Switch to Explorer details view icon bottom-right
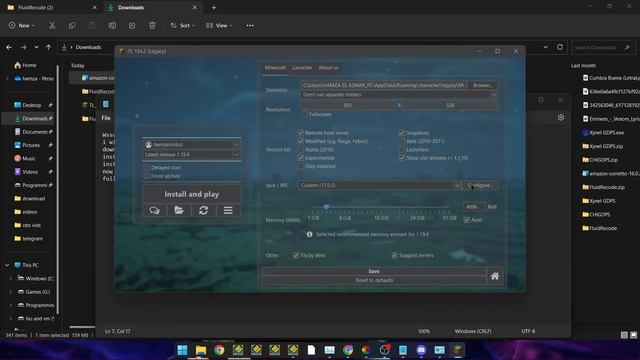Image resolution: width=640 pixels, height=360 pixels. tap(624, 335)
